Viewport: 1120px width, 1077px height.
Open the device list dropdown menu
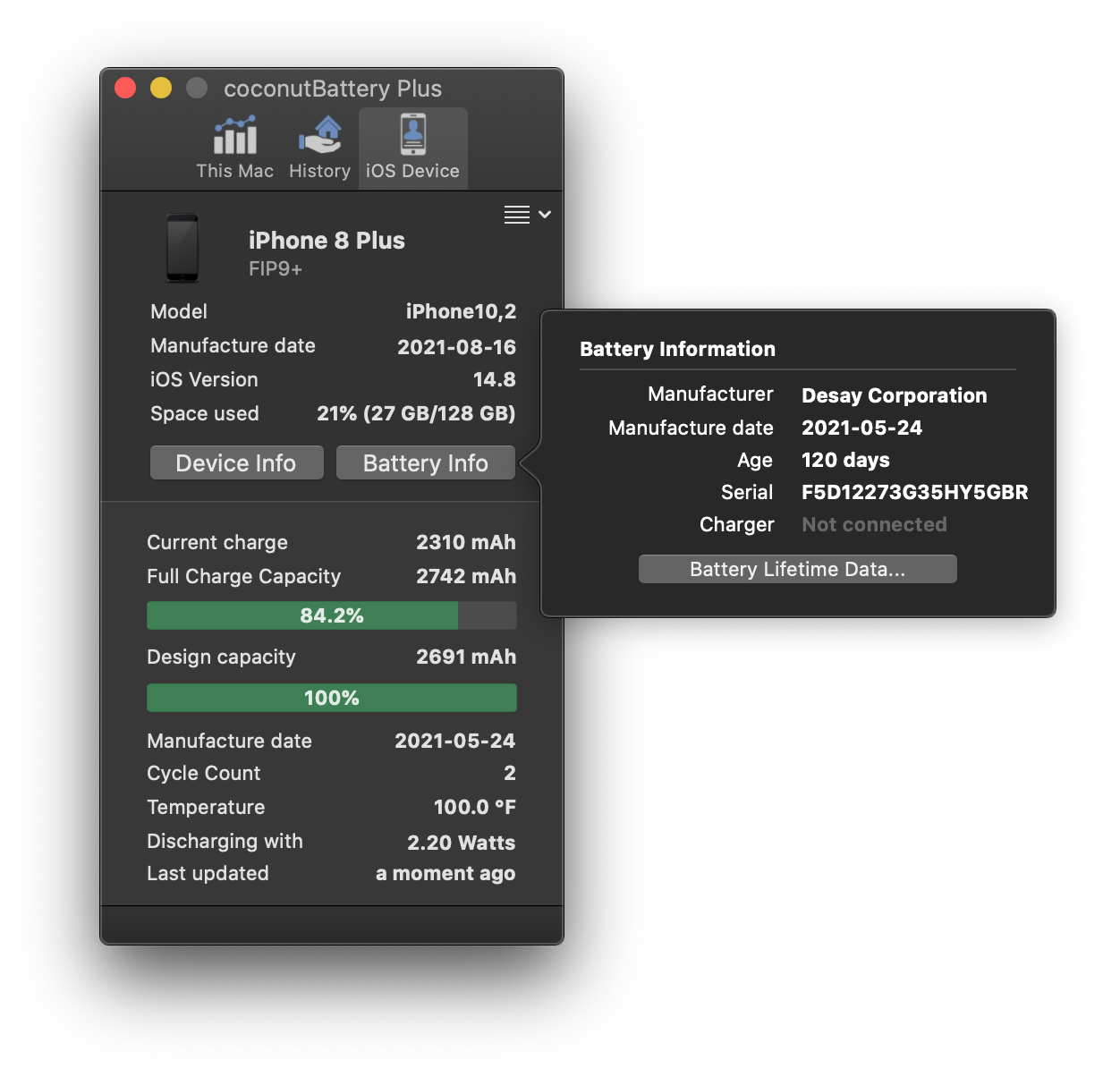pos(527,215)
